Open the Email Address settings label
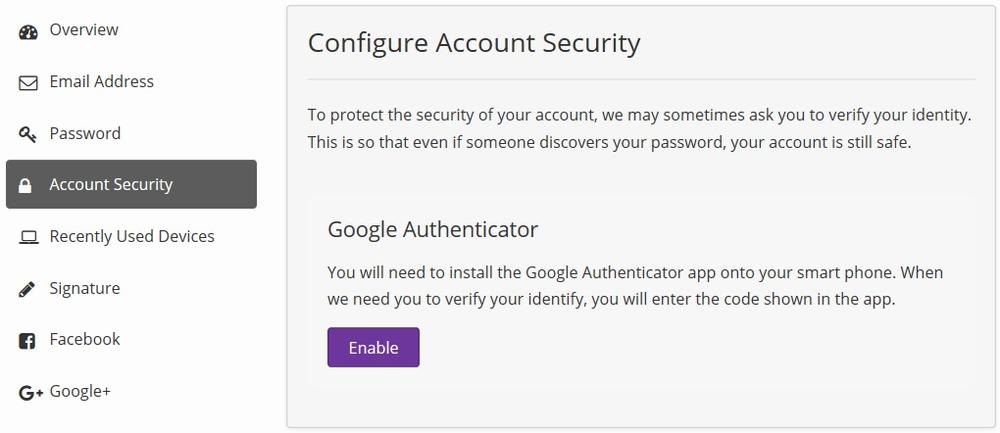This screenshot has height=433, width=1000. point(101,82)
